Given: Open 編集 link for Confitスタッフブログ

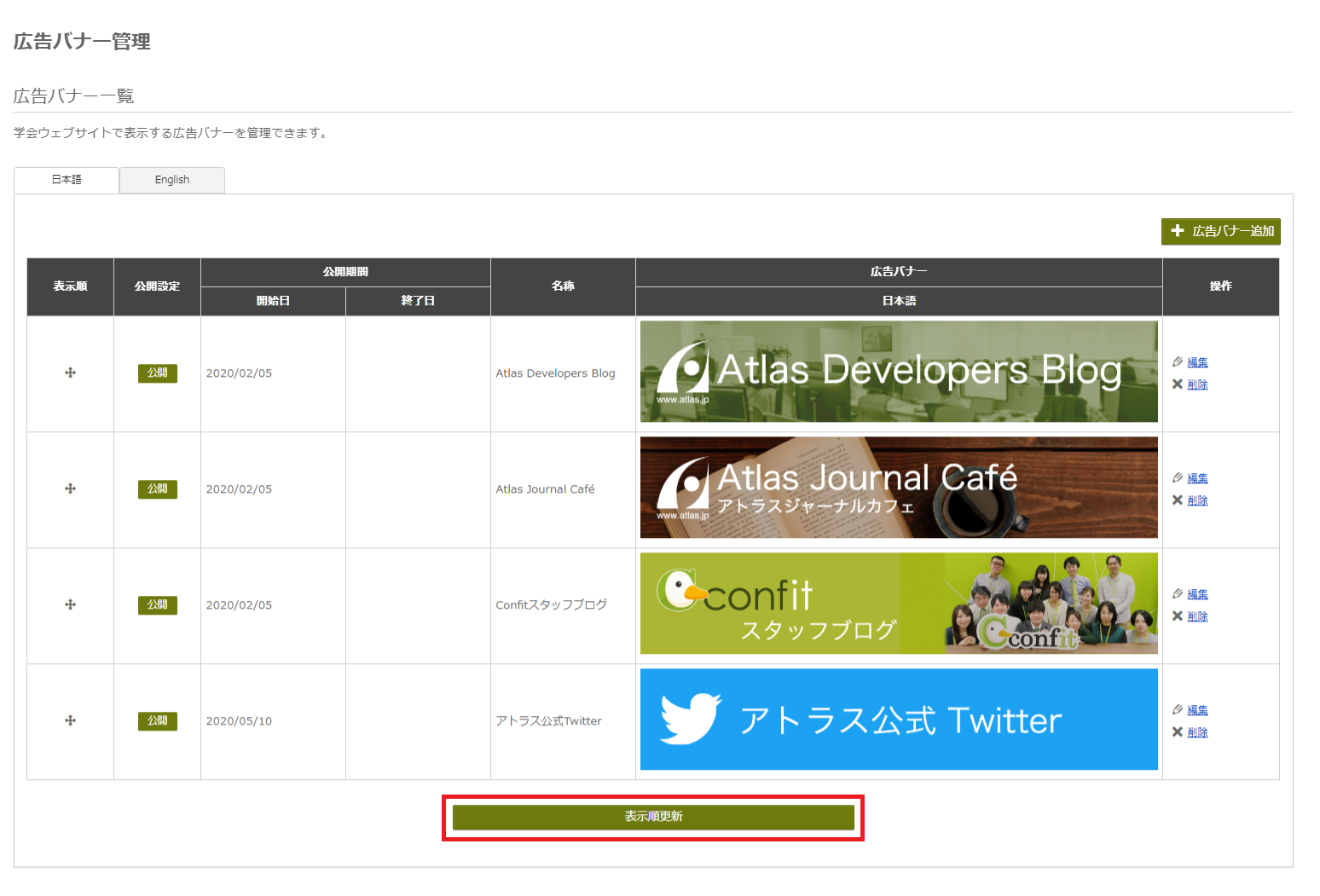Looking at the screenshot, I should coord(1197,594).
